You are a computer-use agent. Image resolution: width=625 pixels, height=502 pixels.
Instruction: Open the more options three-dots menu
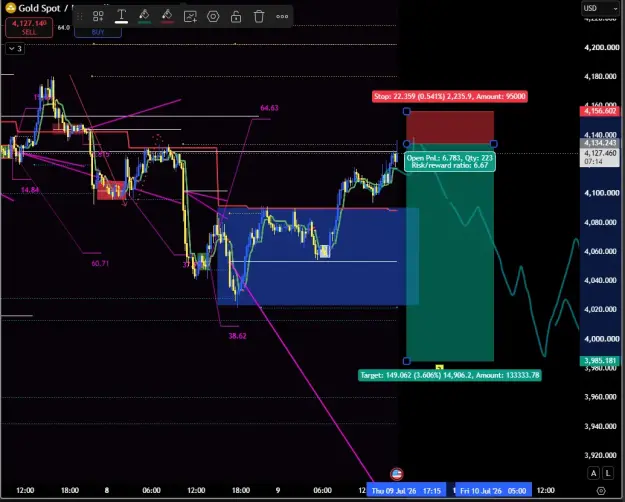pyautogui.click(x=282, y=17)
